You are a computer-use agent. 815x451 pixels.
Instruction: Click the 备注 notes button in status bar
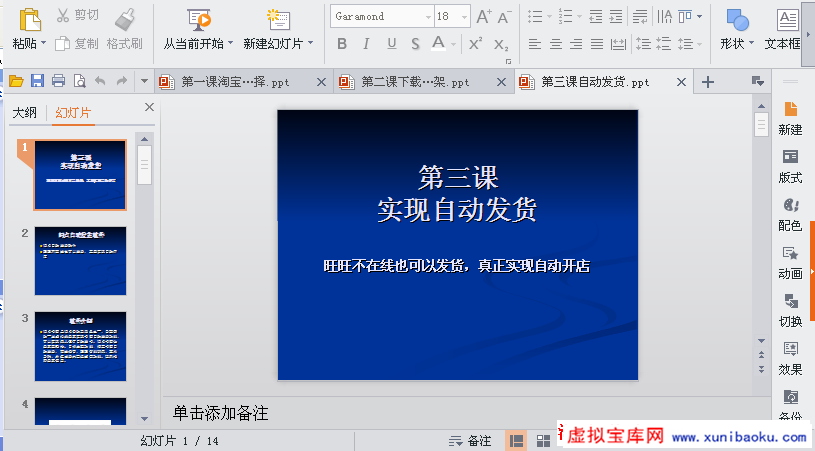coord(470,441)
